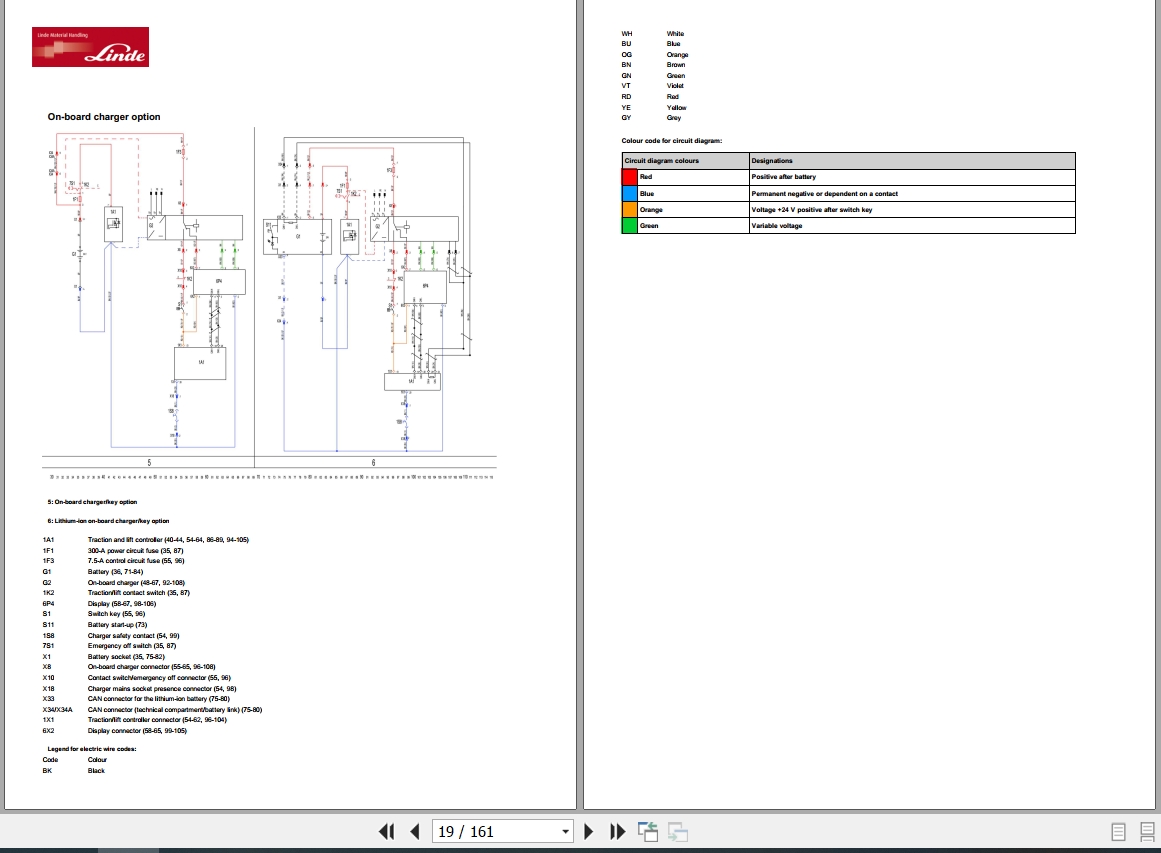Screen dimensions: 1161x853
Task: Click the 'X34/X34A CAN connector' row
Action: point(153,710)
